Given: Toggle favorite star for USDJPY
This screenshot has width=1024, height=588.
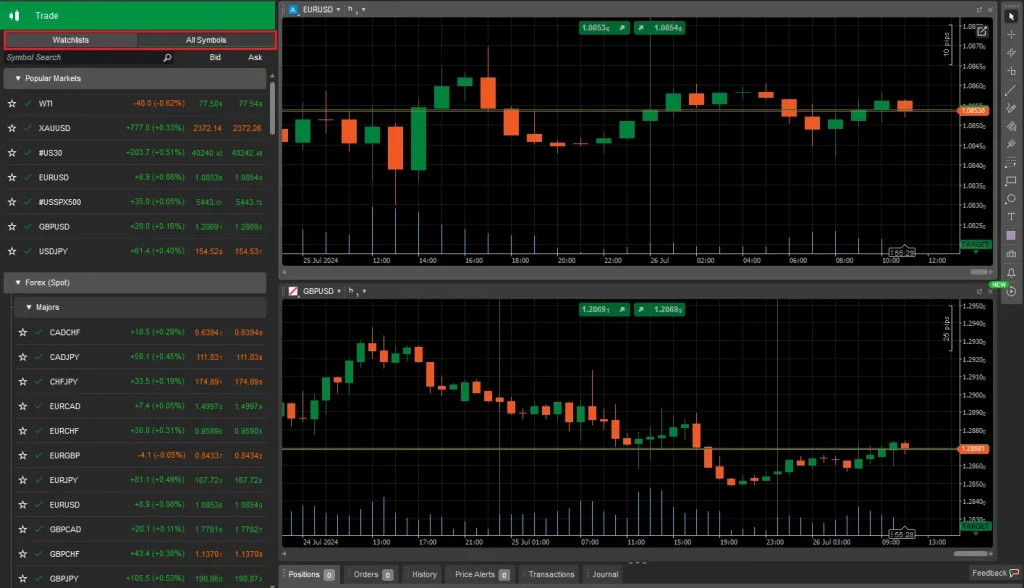Looking at the screenshot, I should click(x=12, y=251).
